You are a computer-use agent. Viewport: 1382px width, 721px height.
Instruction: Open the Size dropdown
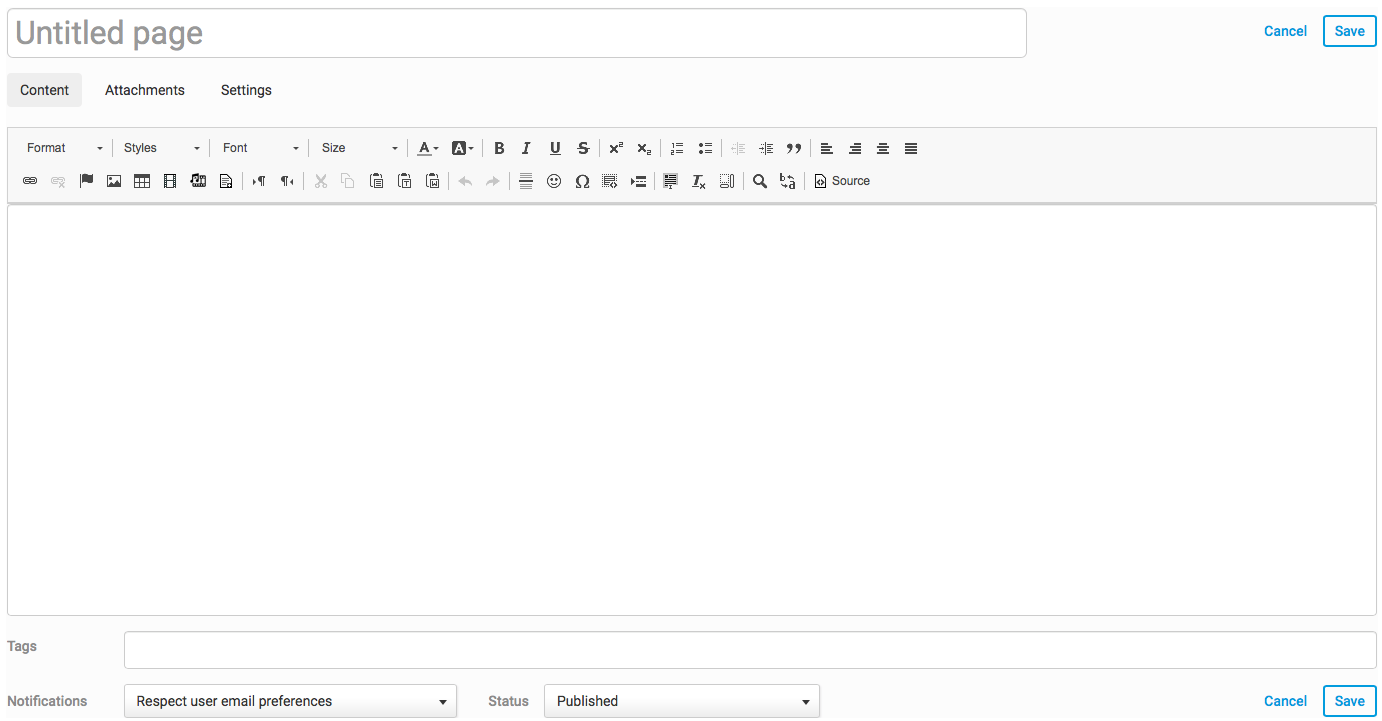click(x=359, y=148)
